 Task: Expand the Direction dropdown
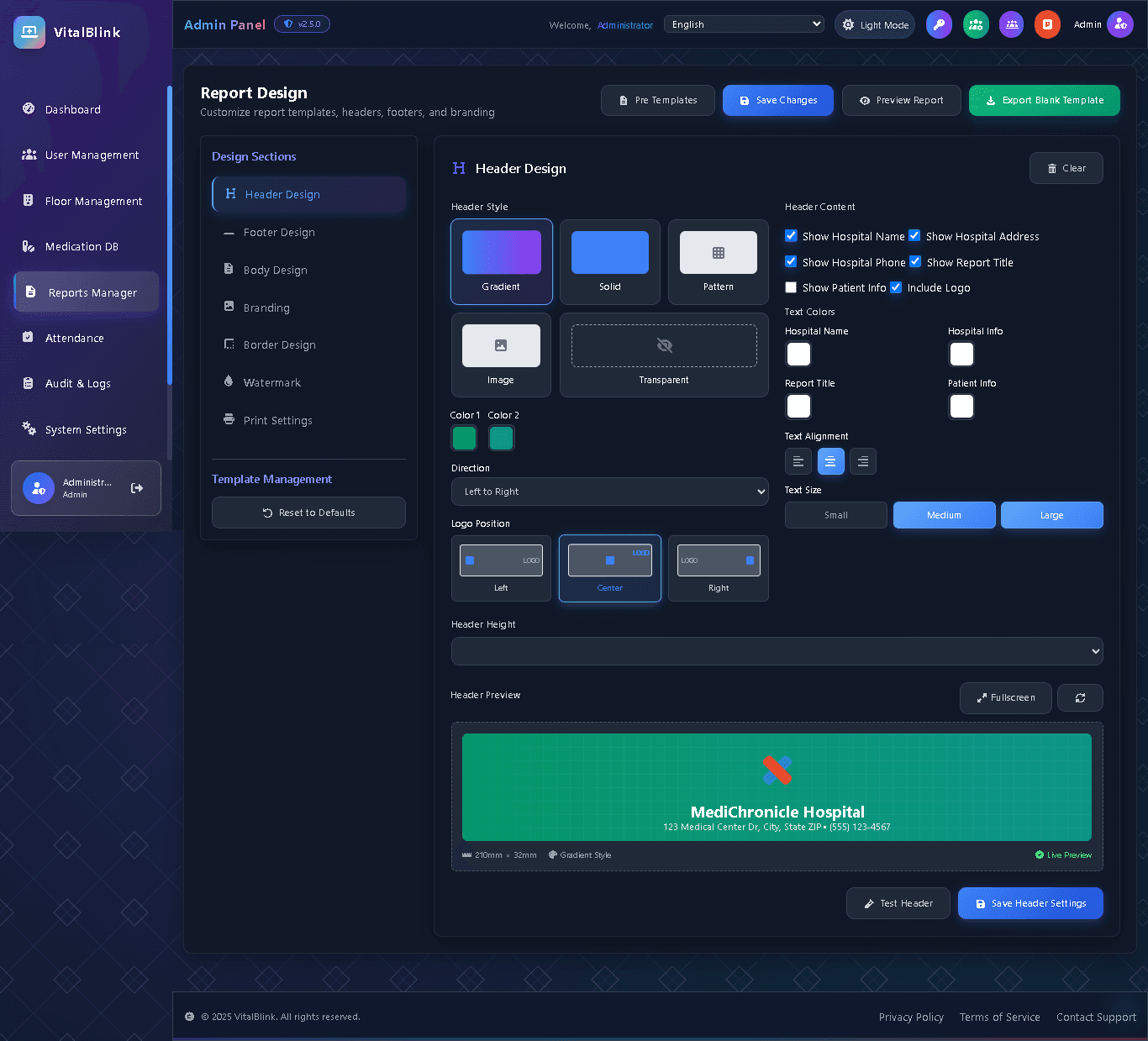pos(609,492)
